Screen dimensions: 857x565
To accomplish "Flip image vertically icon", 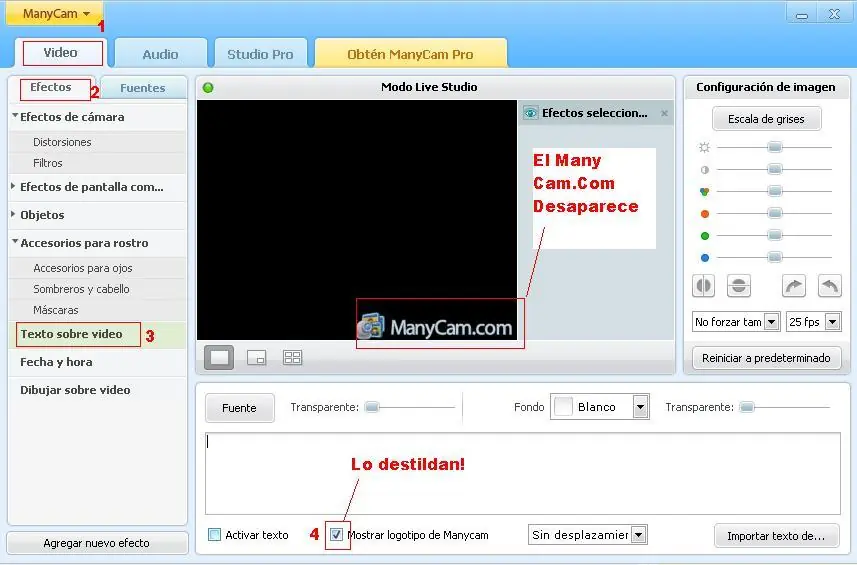I will point(738,286).
